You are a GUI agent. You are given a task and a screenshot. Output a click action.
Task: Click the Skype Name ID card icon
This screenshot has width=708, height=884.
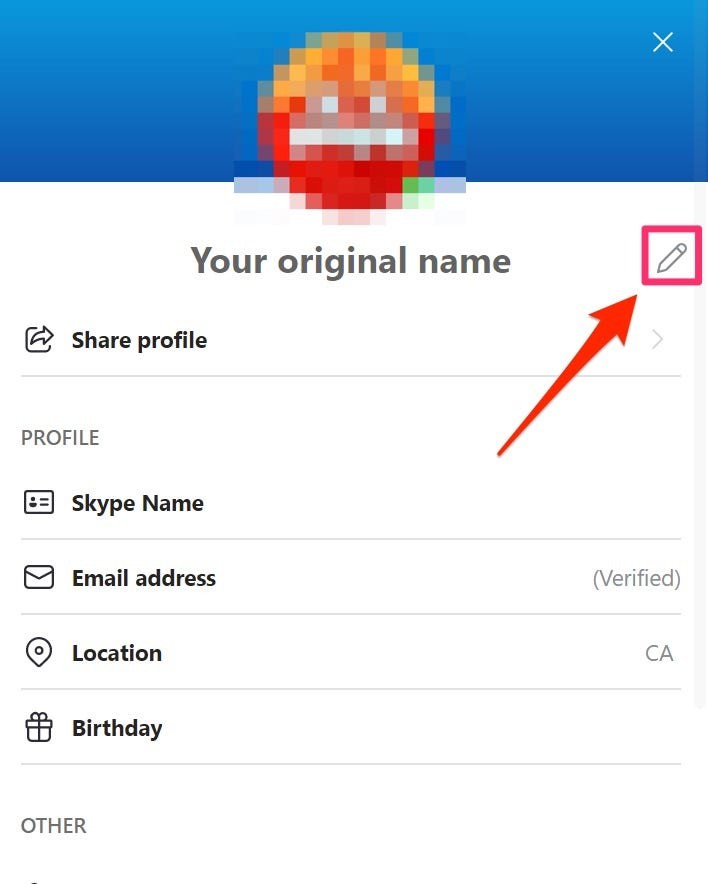(37, 503)
